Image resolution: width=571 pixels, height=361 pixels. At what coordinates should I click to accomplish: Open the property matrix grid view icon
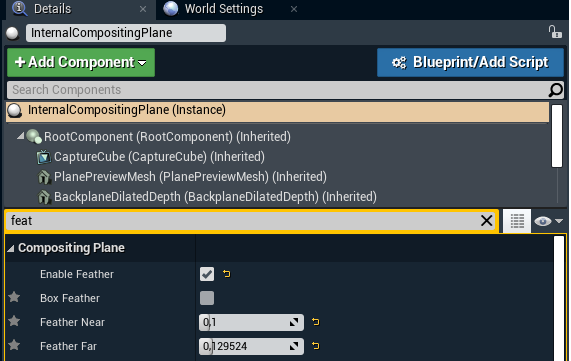pos(517,221)
